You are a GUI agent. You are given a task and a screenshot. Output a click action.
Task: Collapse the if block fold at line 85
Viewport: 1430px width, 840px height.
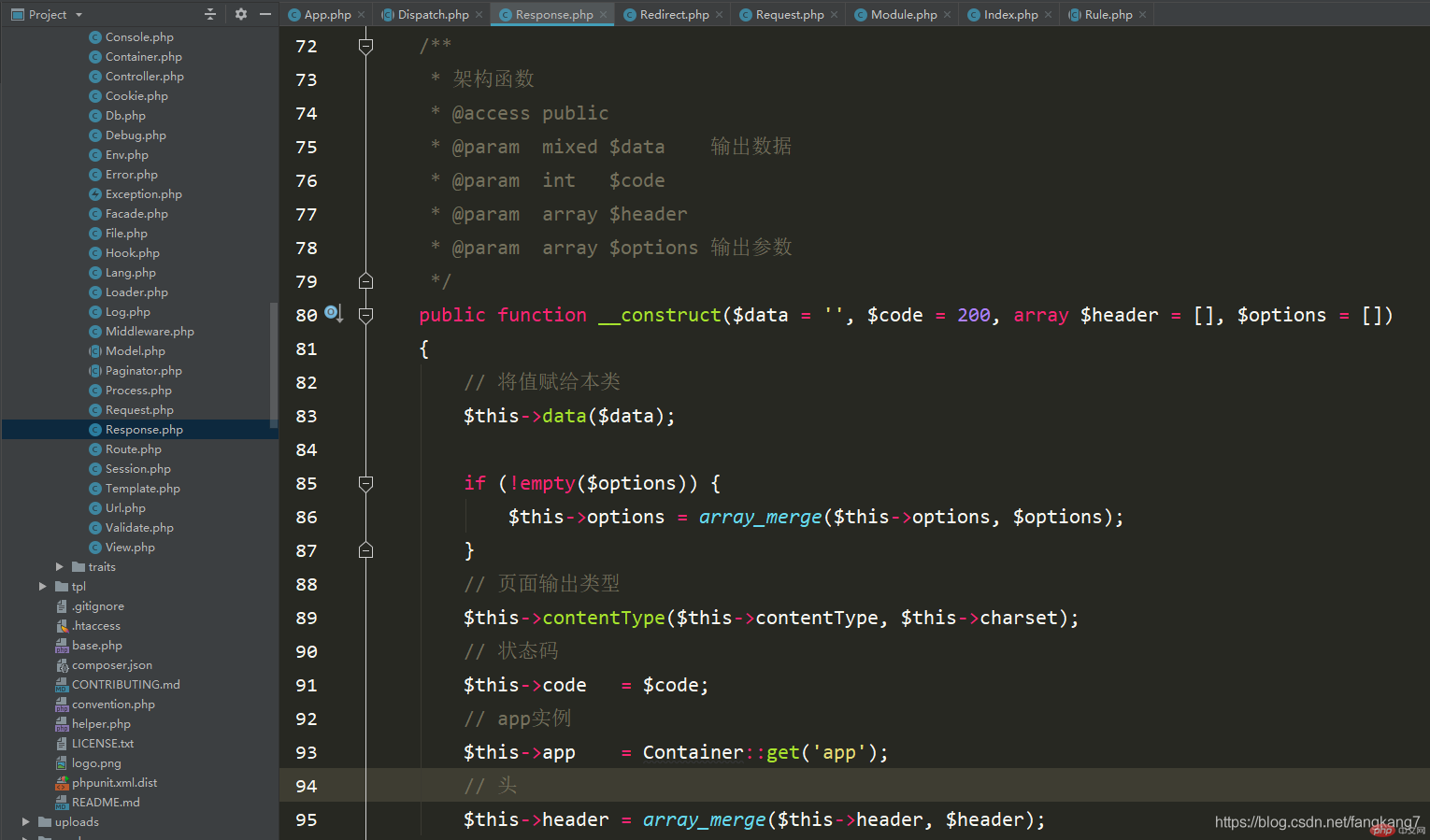coord(366,483)
